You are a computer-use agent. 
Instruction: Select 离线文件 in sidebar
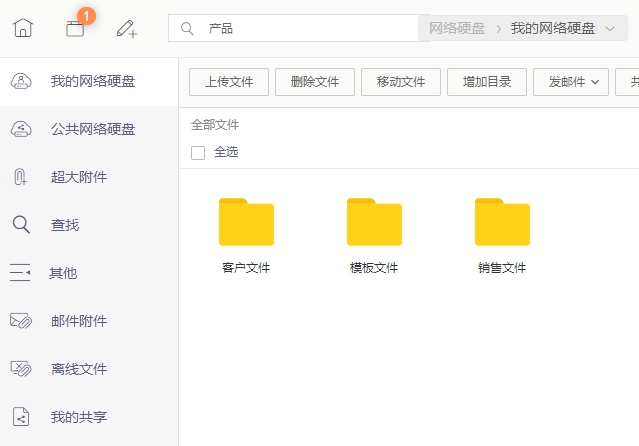point(79,369)
